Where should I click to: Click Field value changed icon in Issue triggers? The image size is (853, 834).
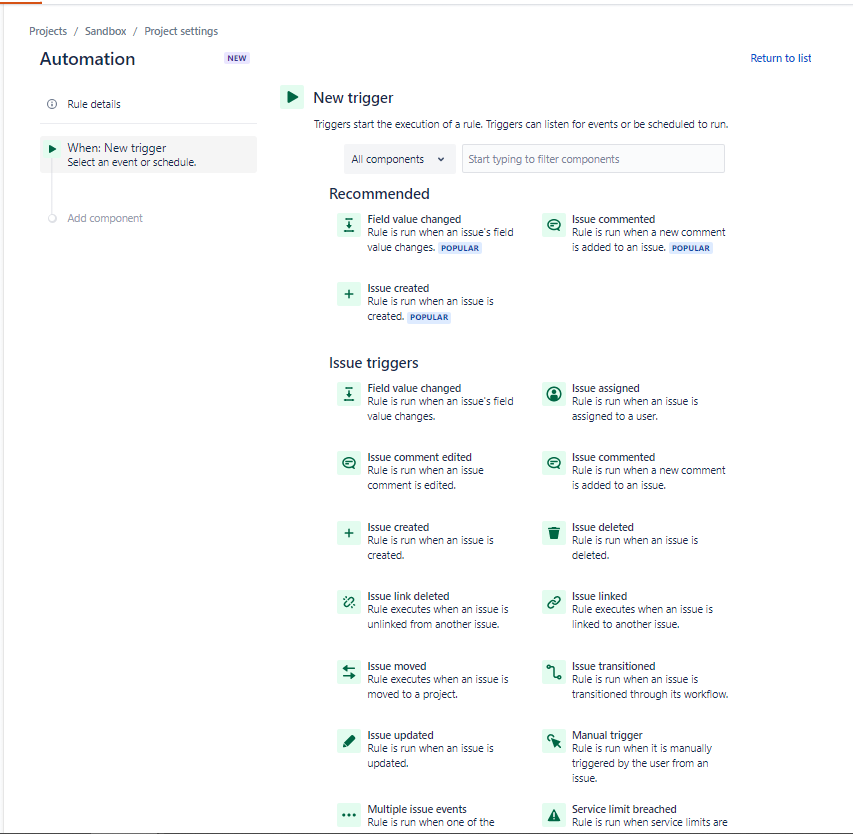(349, 394)
